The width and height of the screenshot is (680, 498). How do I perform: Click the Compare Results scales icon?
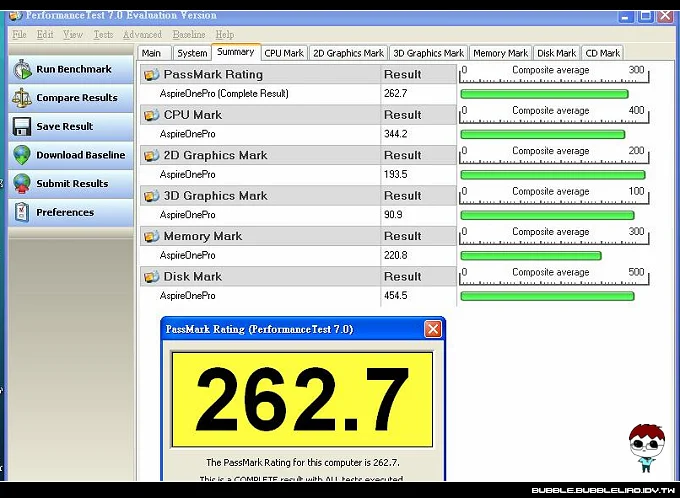point(22,98)
